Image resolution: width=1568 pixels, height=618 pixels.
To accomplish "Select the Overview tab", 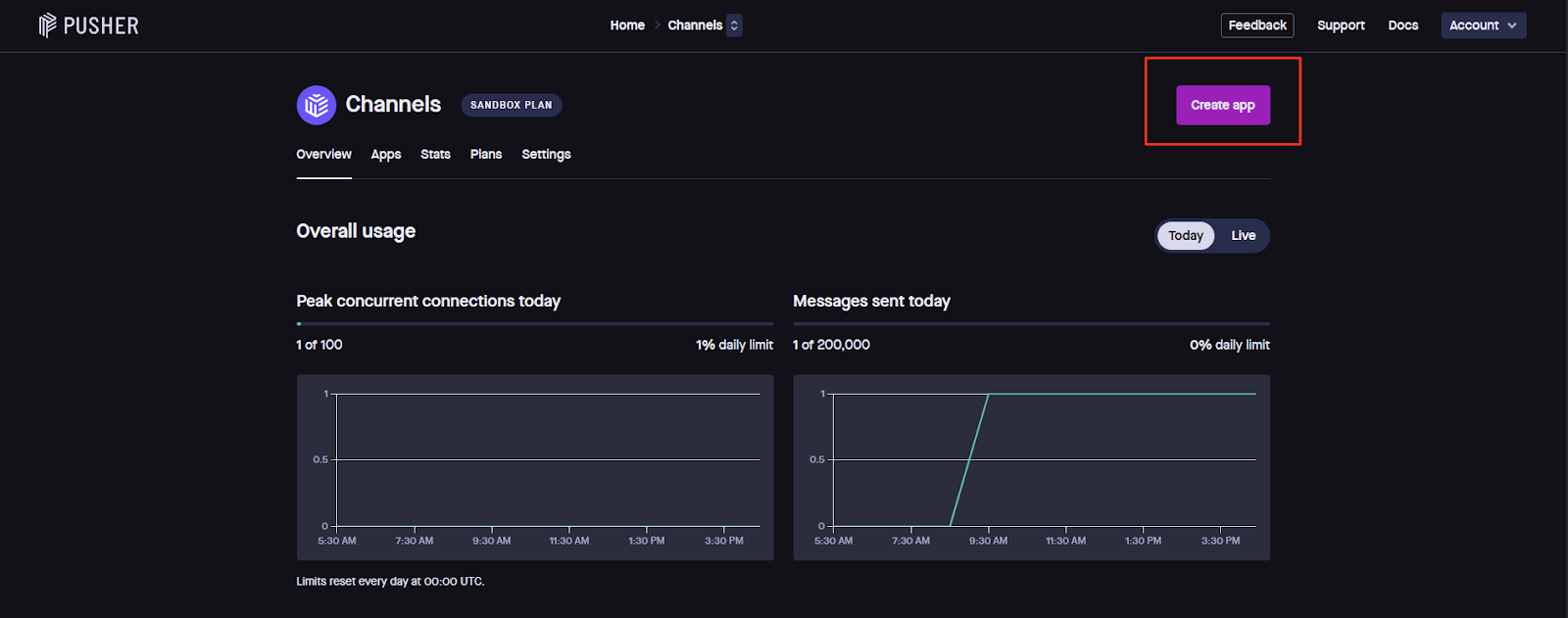I will coord(323,155).
